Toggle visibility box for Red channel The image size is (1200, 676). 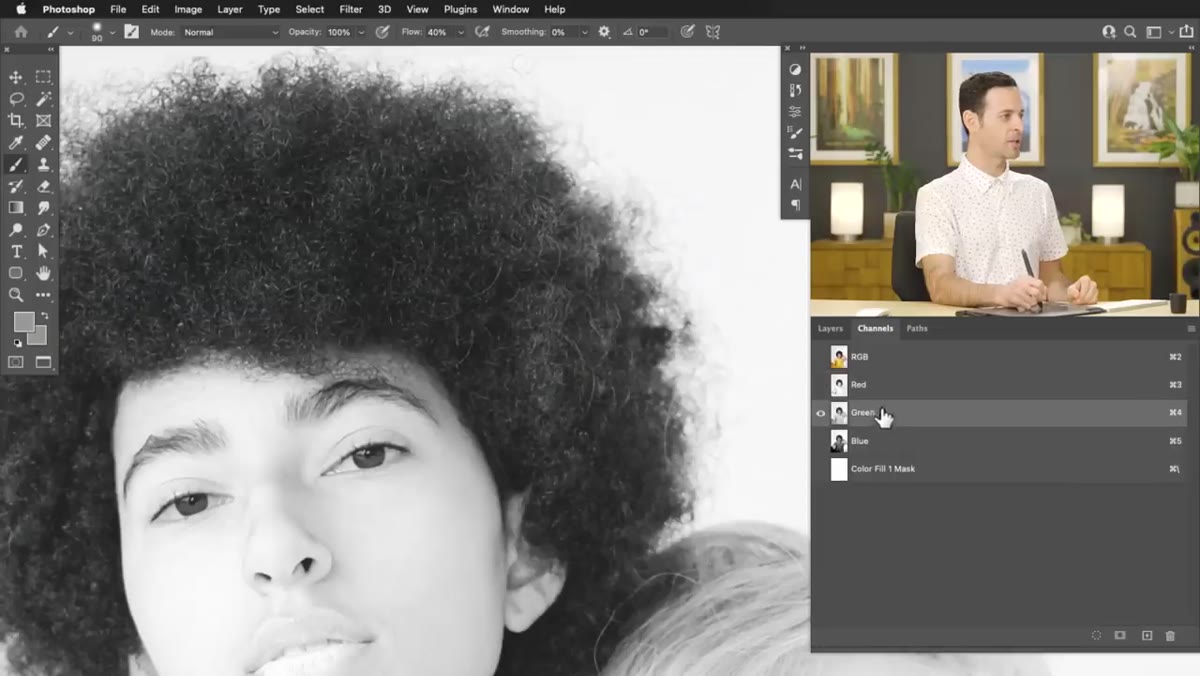(x=821, y=385)
